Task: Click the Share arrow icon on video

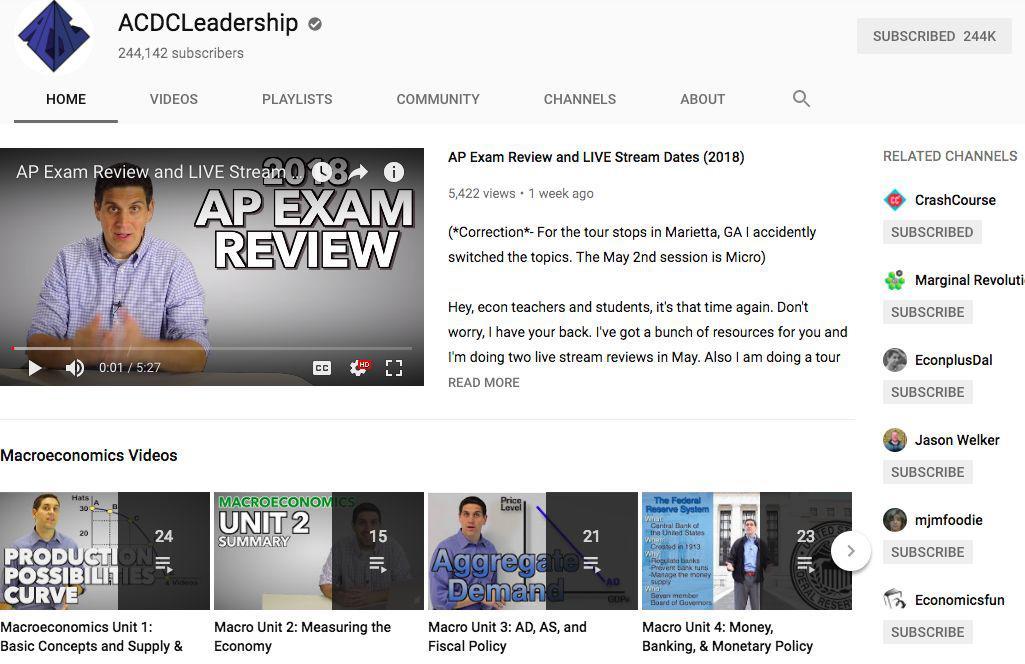Action: [358, 172]
